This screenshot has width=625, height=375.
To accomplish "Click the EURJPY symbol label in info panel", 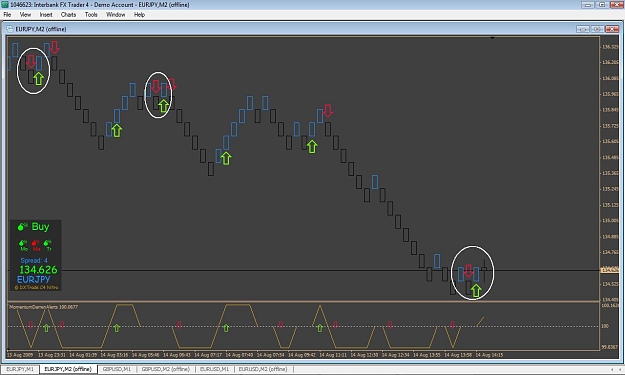I will point(33,279).
